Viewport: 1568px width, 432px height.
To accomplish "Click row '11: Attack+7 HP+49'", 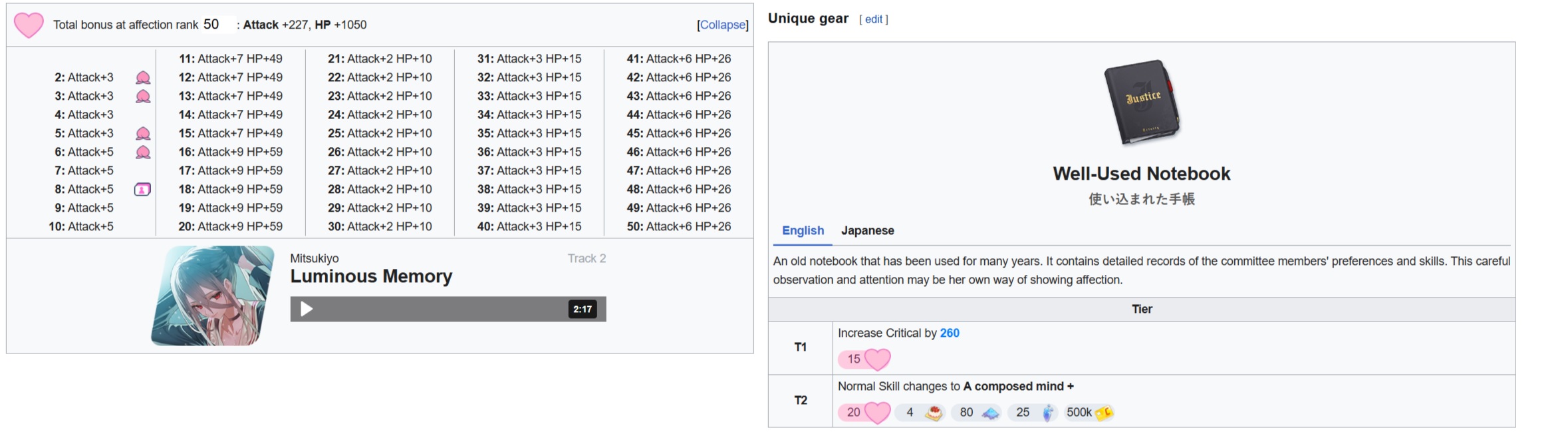I will [x=230, y=59].
